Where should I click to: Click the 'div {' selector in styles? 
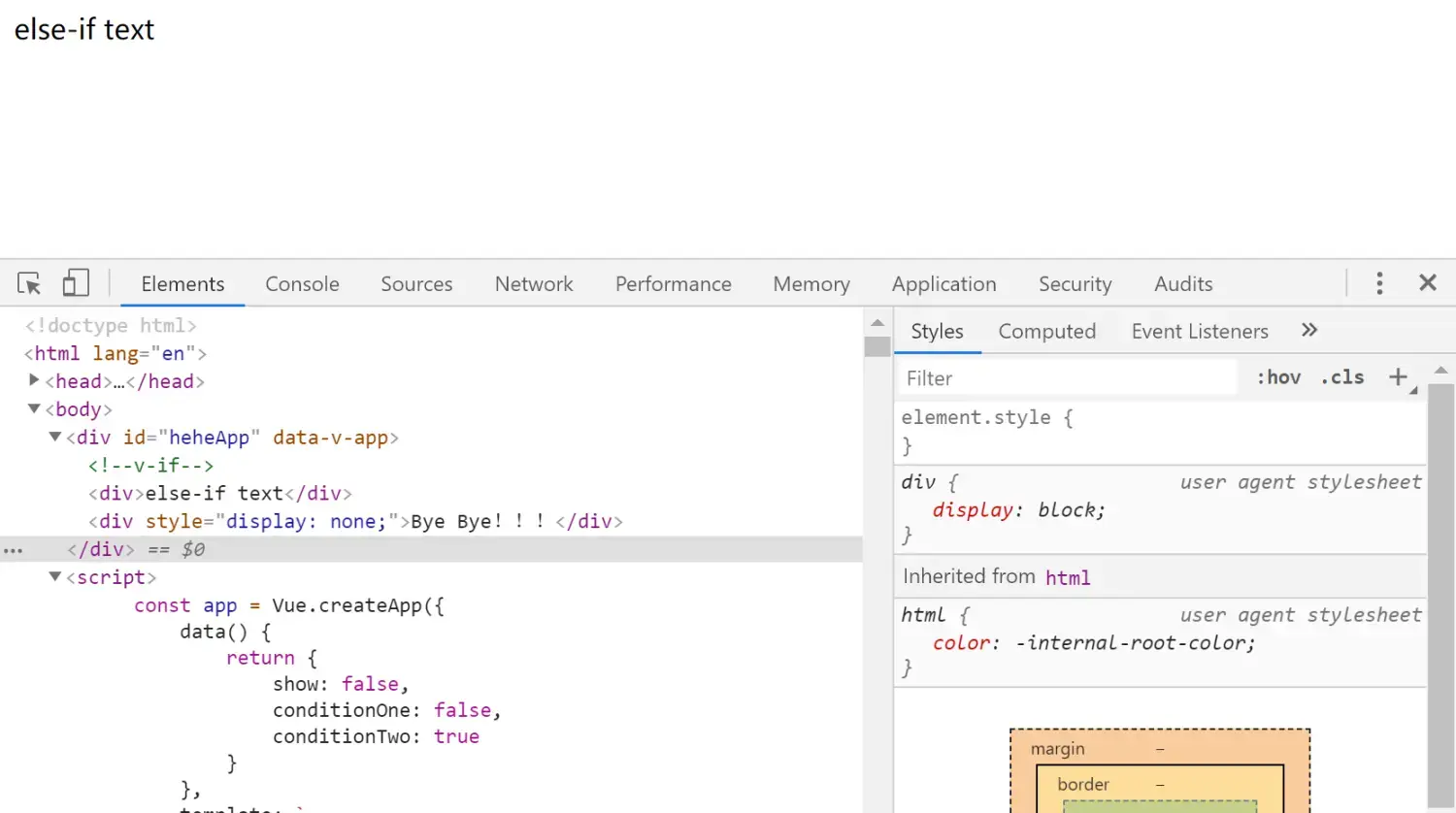[929, 481]
